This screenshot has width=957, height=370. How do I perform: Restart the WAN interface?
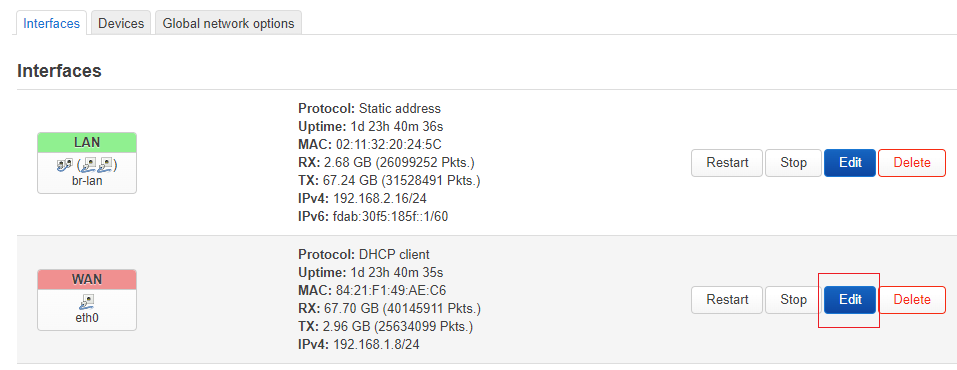[727, 300]
